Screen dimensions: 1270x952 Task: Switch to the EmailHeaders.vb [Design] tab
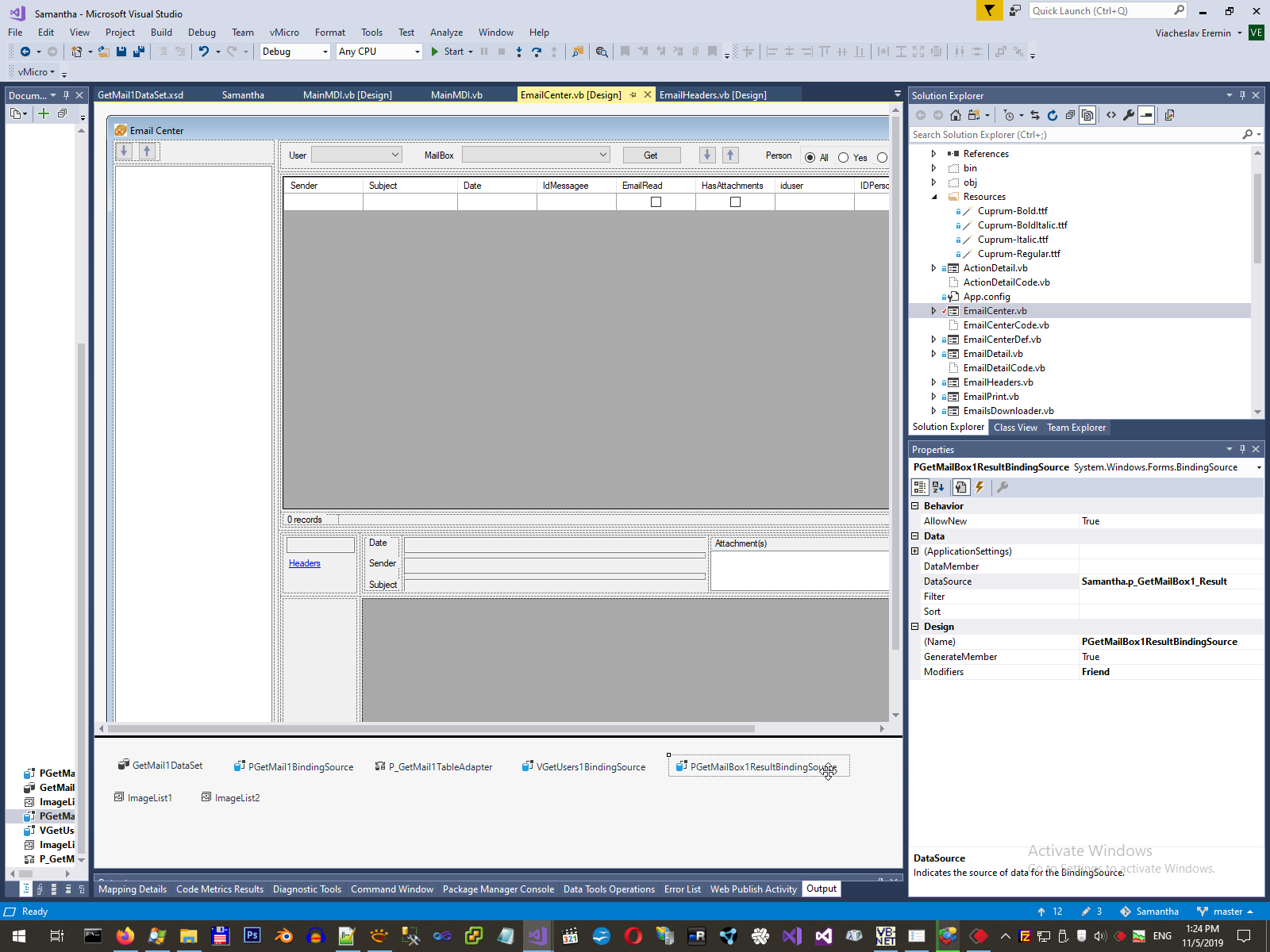click(x=713, y=94)
